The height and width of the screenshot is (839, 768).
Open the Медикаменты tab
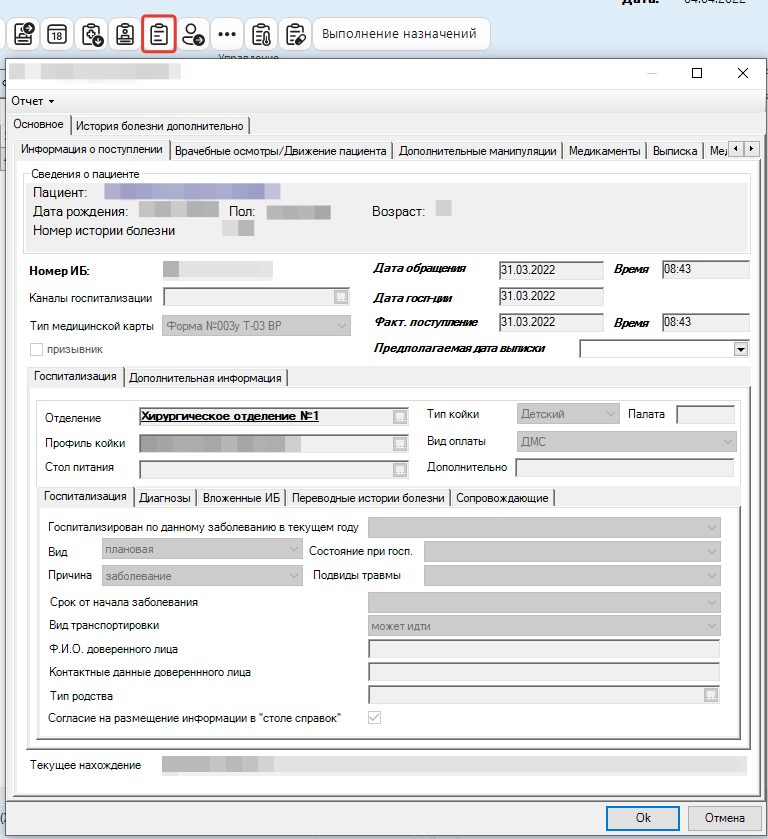(x=604, y=151)
